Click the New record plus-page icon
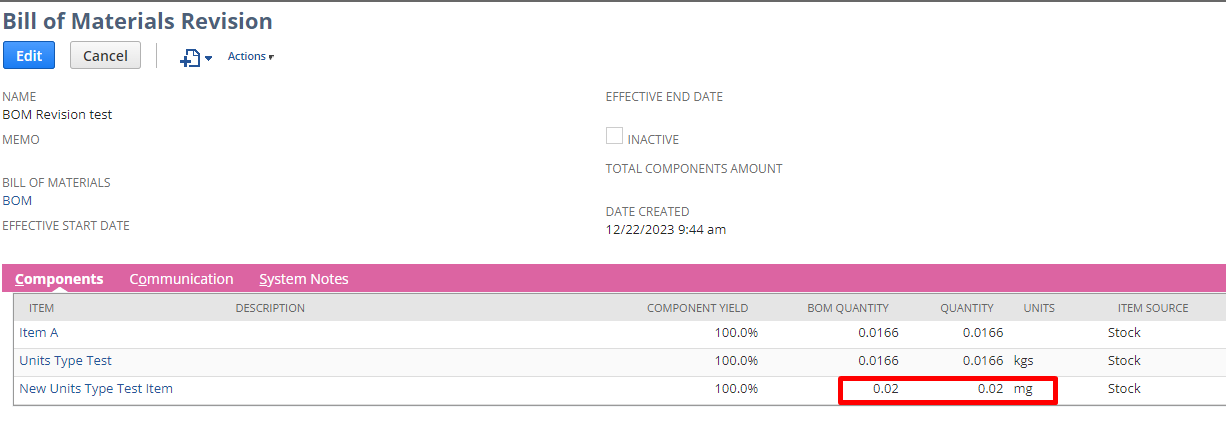 click(x=189, y=58)
